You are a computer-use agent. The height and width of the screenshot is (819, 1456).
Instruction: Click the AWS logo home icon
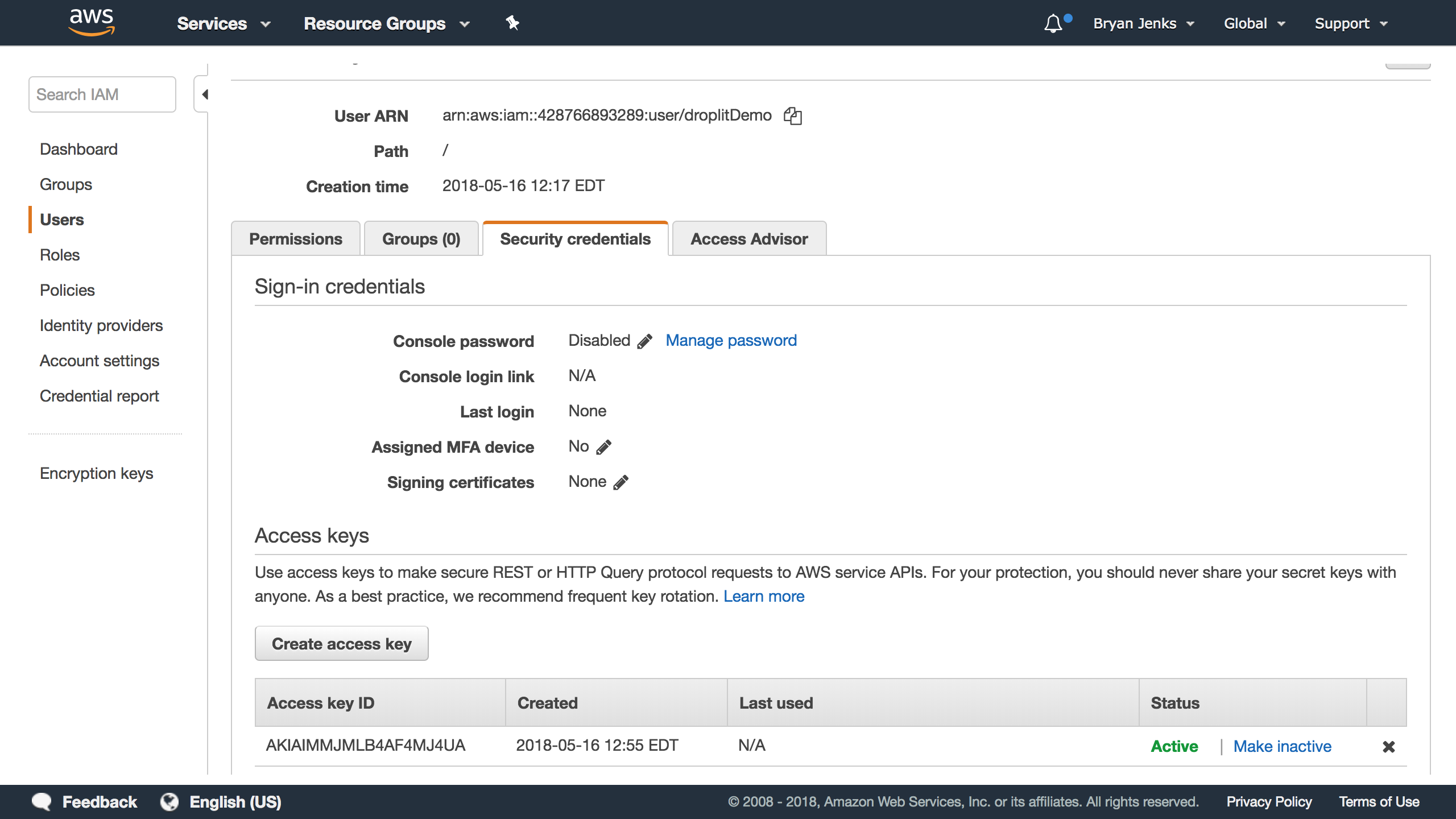click(x=92, y=23)
